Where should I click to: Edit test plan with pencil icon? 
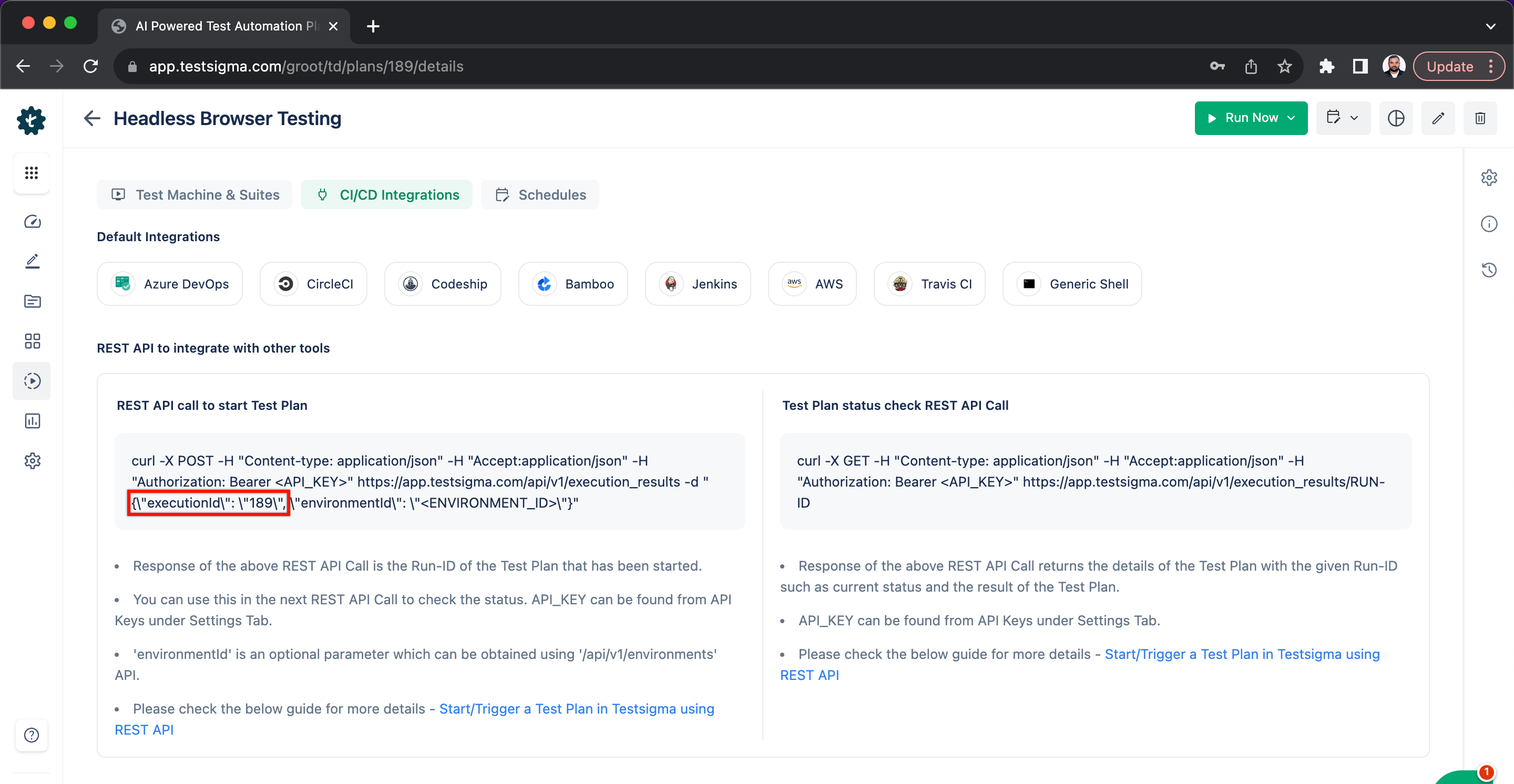pyautogui.click(x=1438, y=118)
